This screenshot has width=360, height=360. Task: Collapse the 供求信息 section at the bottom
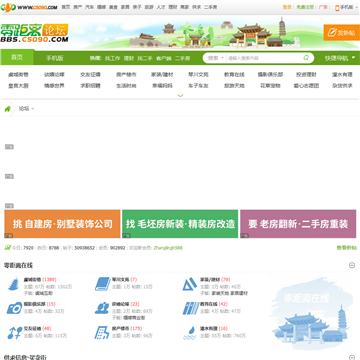[352, 357]
